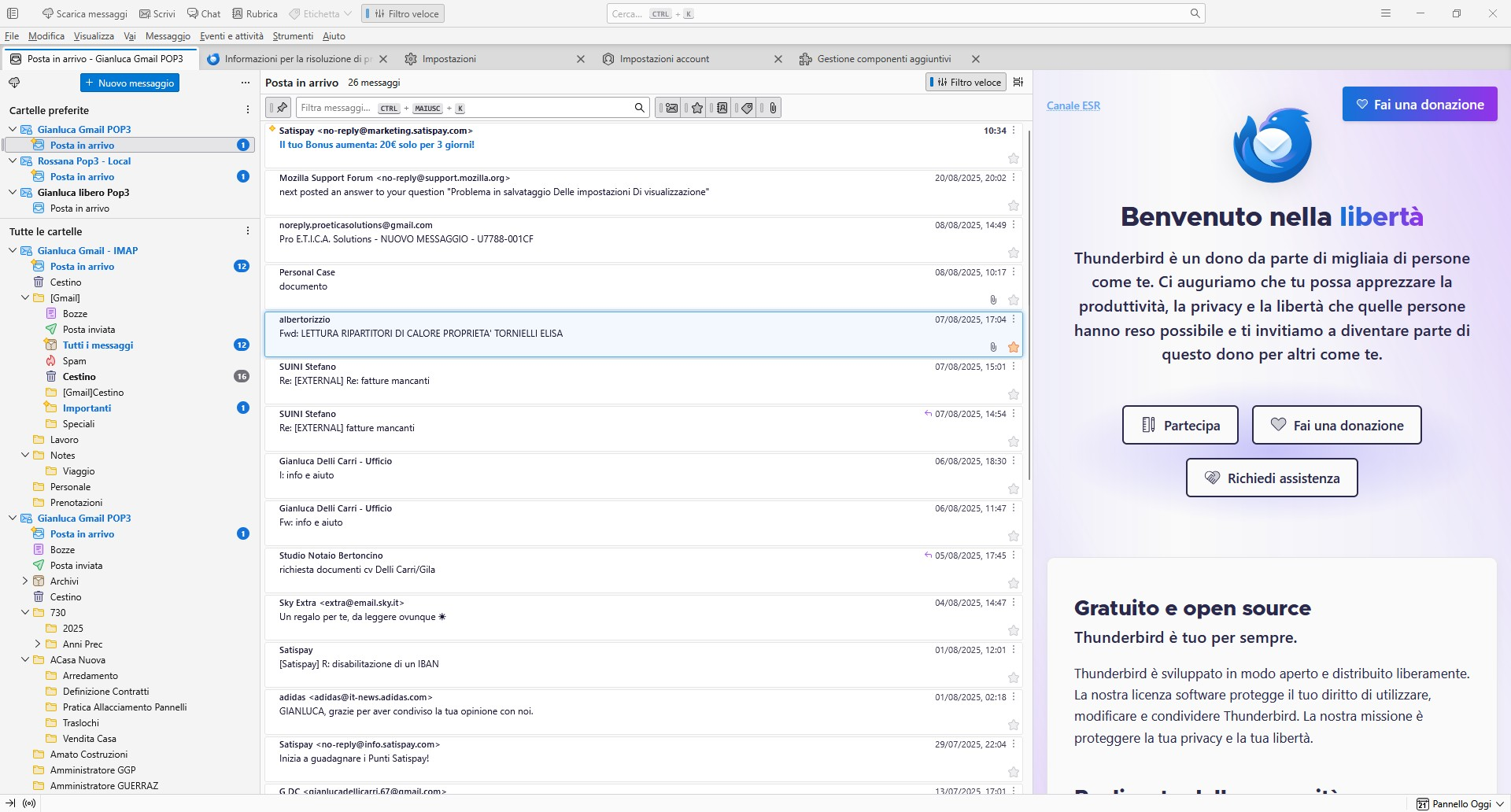Click in the Filtra messaggi field
This screenshot has height=812, width=1511.
click(x=464, y=108)
